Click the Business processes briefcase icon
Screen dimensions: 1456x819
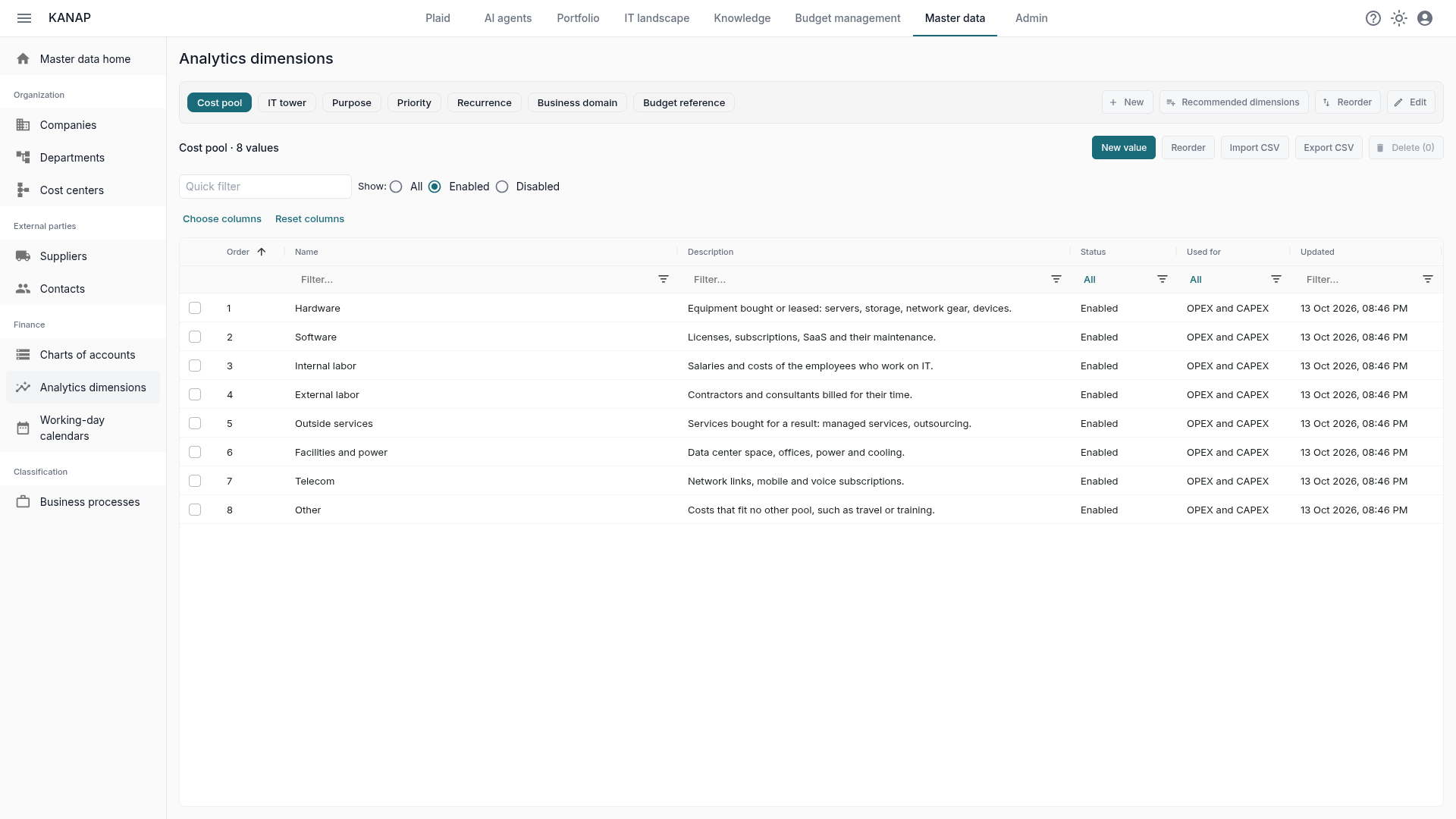(x=24, y=502)
